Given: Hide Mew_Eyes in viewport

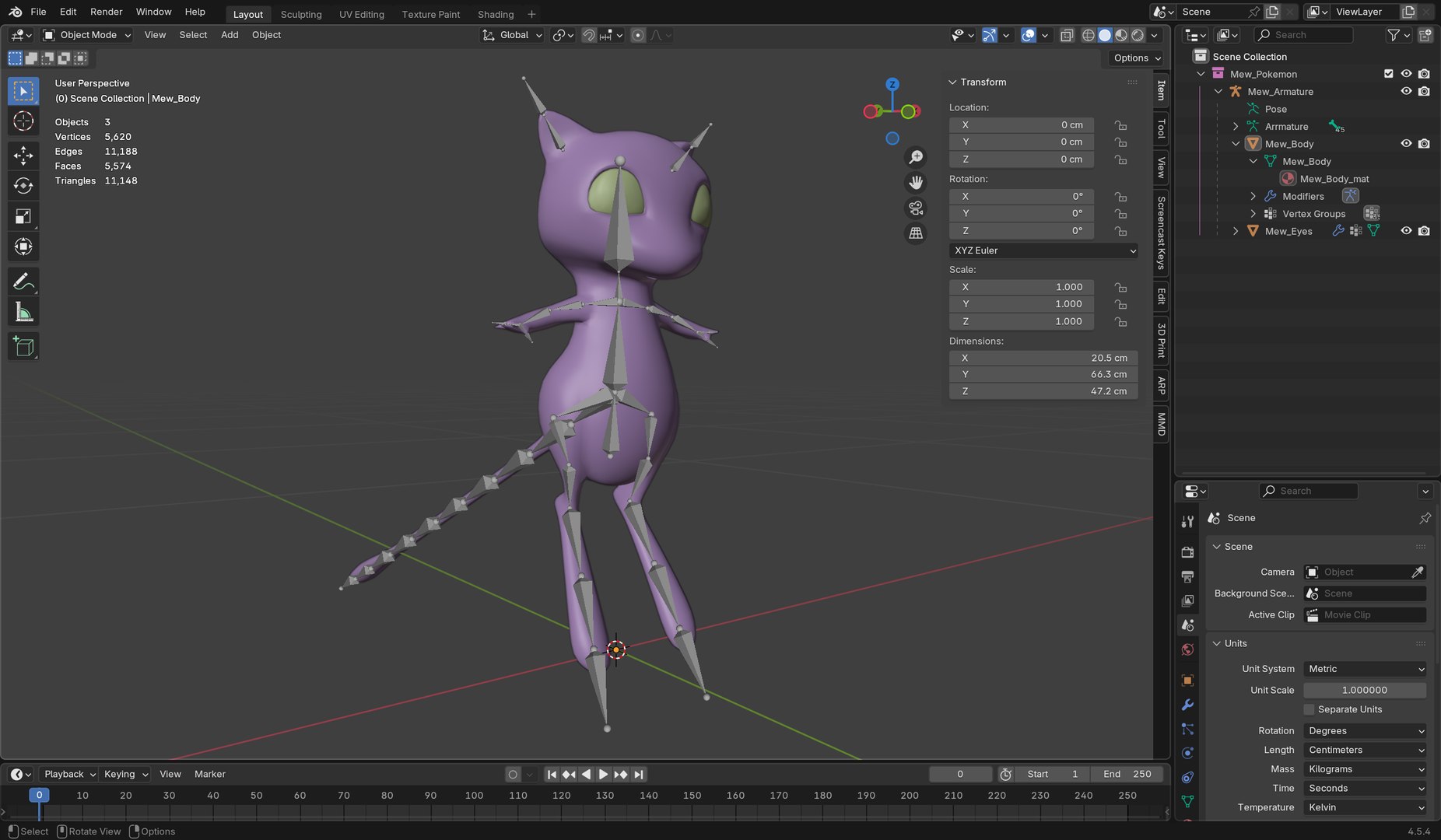Looking at the screenshot, I should click(1406, 231).
